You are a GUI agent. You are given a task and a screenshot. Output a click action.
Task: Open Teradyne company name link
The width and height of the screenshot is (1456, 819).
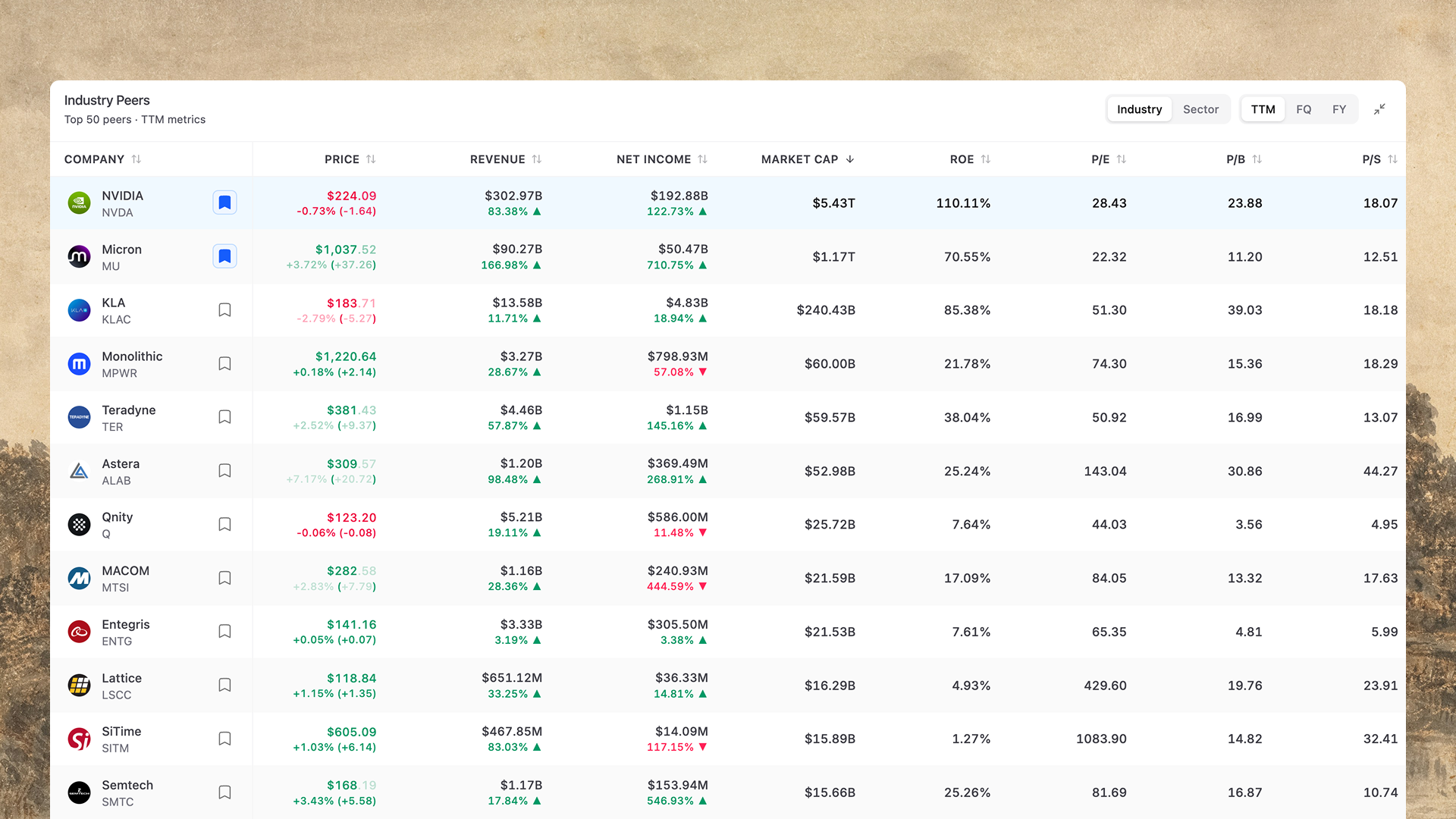[x=129, y=410]
